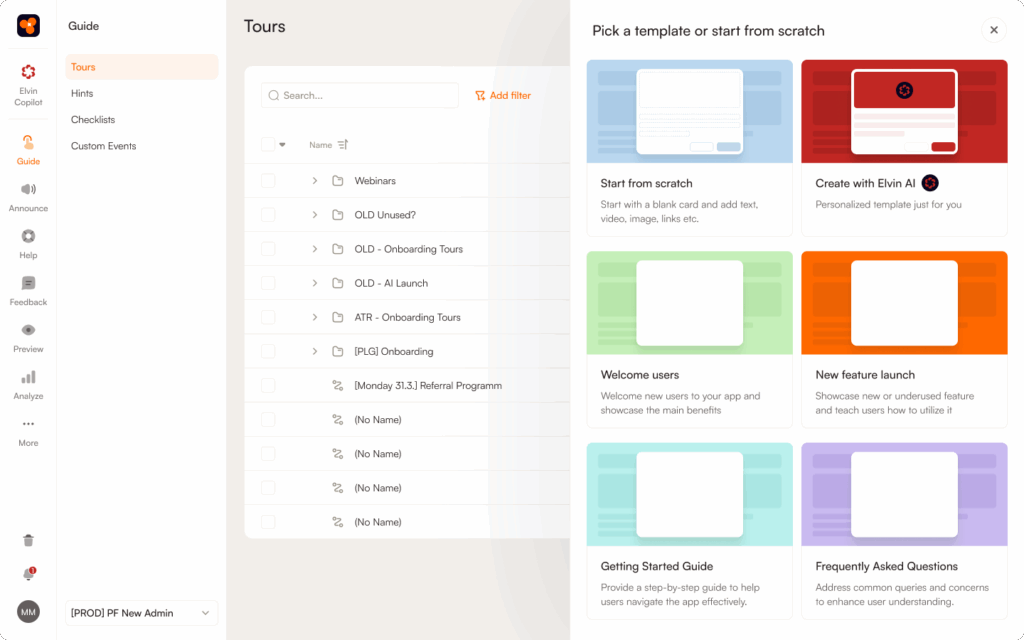Expand the OLD - AI Launch folder

click(x=314, y=283)
